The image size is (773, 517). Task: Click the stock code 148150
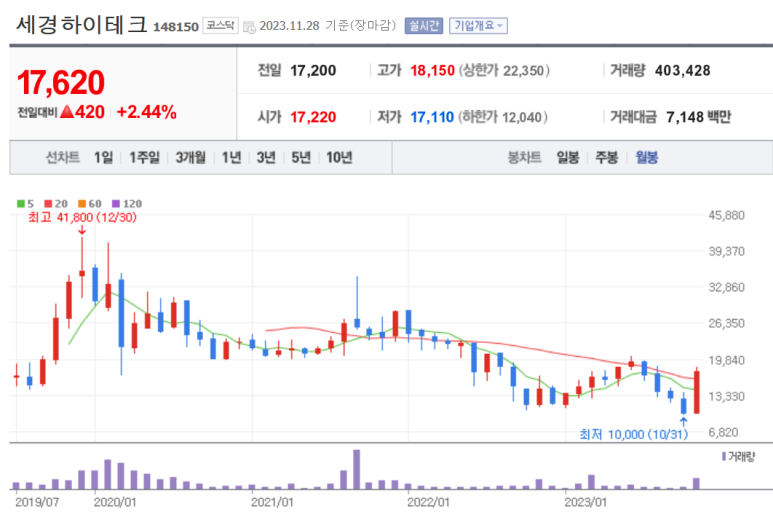(x=176, y=27)
